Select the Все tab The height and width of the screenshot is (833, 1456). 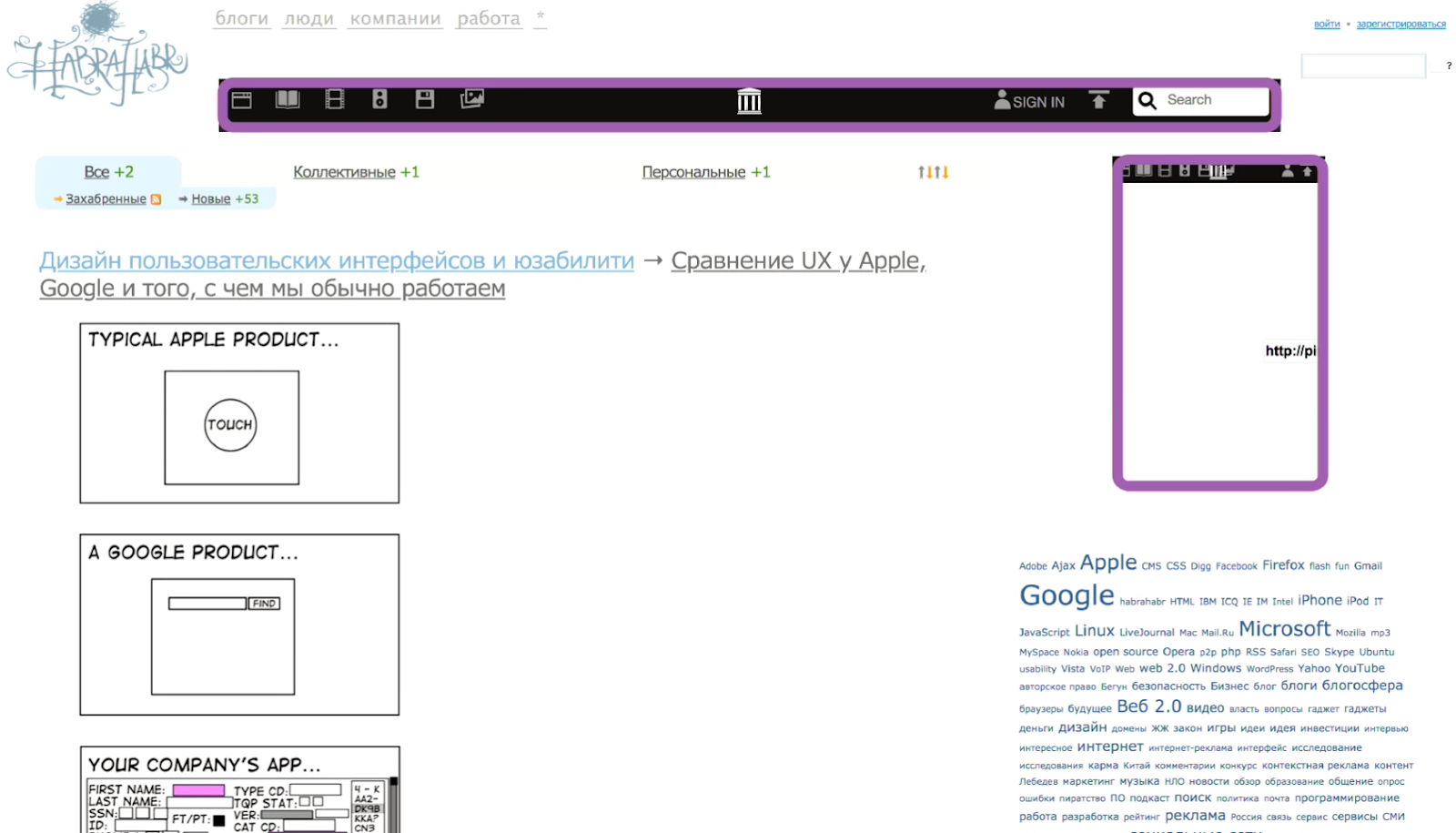click(96, 172)
